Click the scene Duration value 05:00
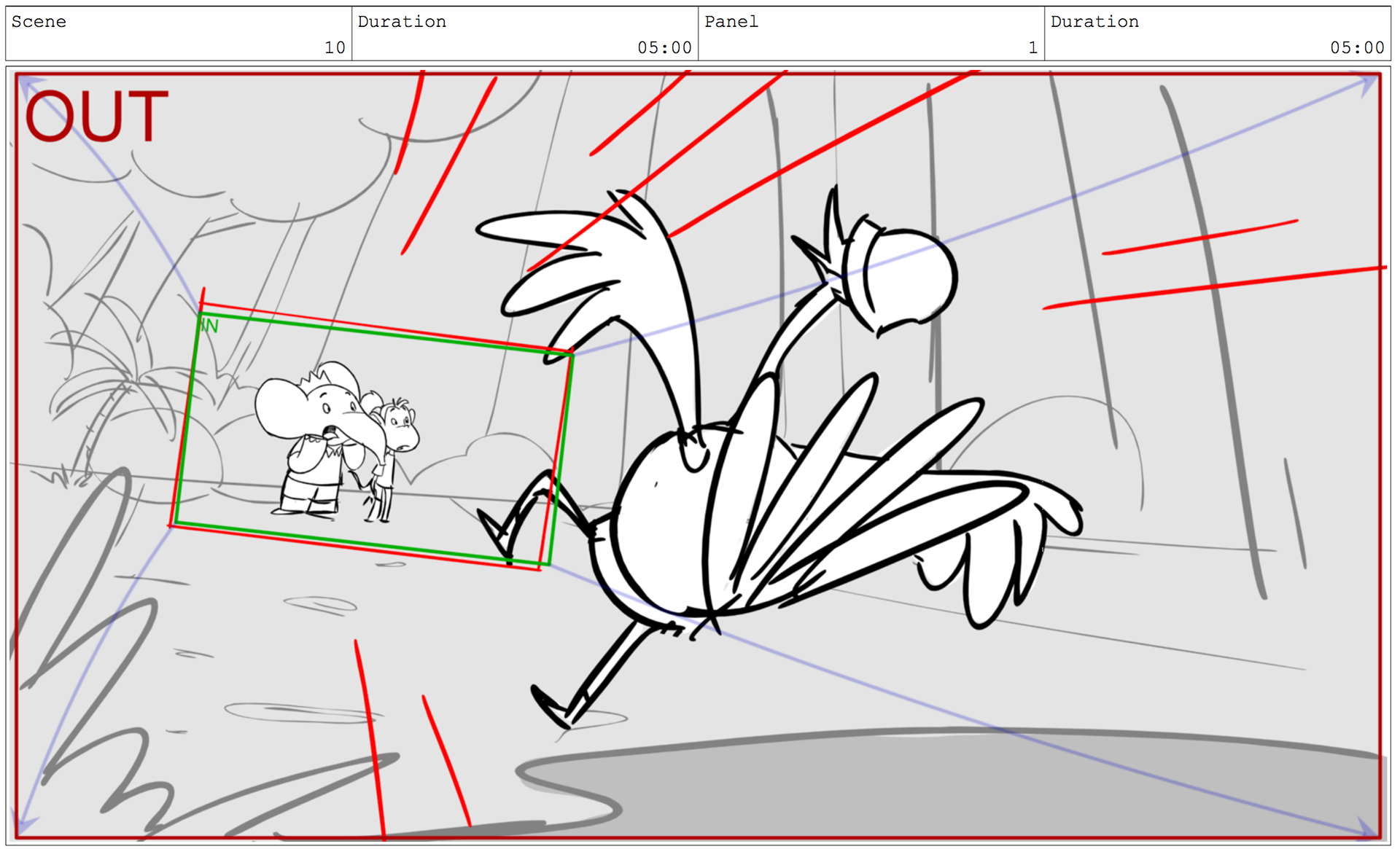This screenshot has height=849, width=1400. coord(664,47)
